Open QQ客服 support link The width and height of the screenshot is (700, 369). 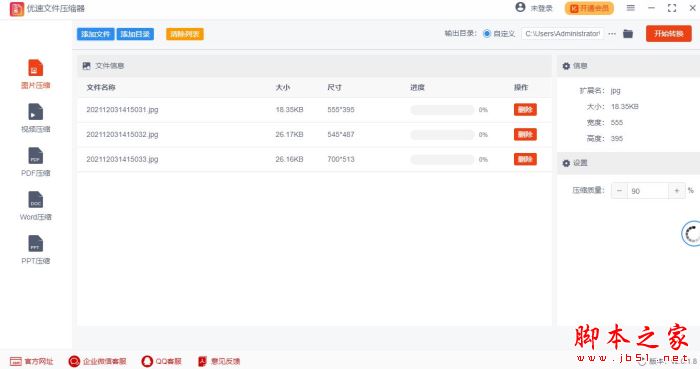pyautogui.click(x=161, y=361)
